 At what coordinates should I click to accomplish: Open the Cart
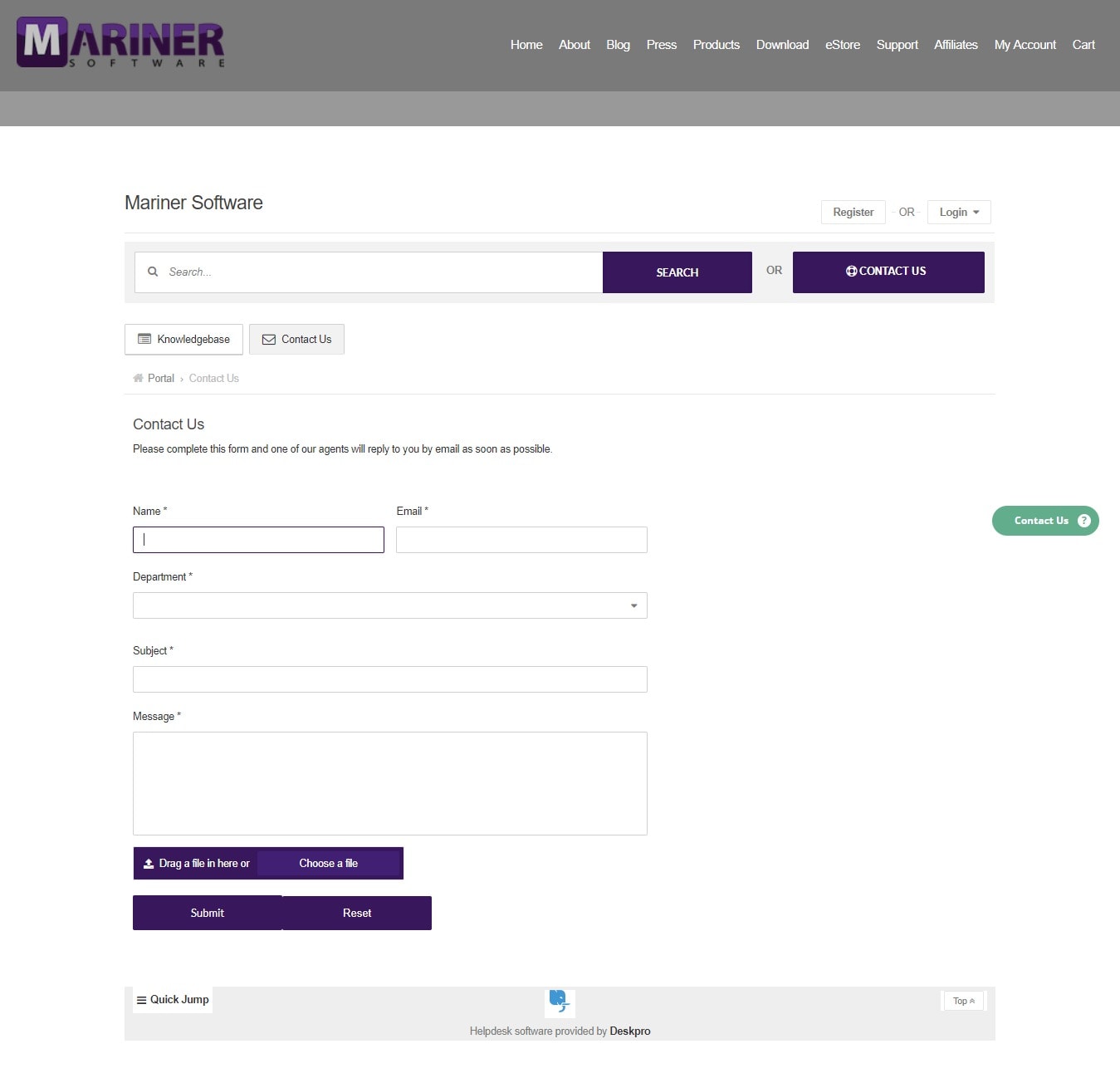pos(1083,45)
